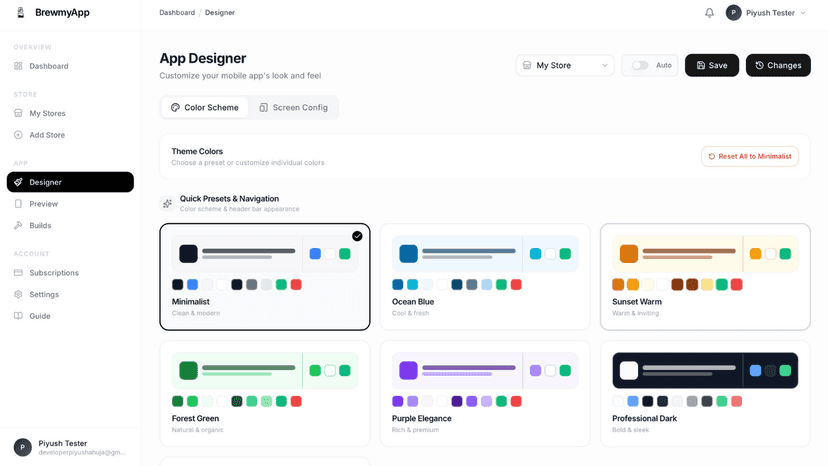Open My Stores in sidebar
The height and width of the screenshot is (466, 828).
[x=70, y=113]
